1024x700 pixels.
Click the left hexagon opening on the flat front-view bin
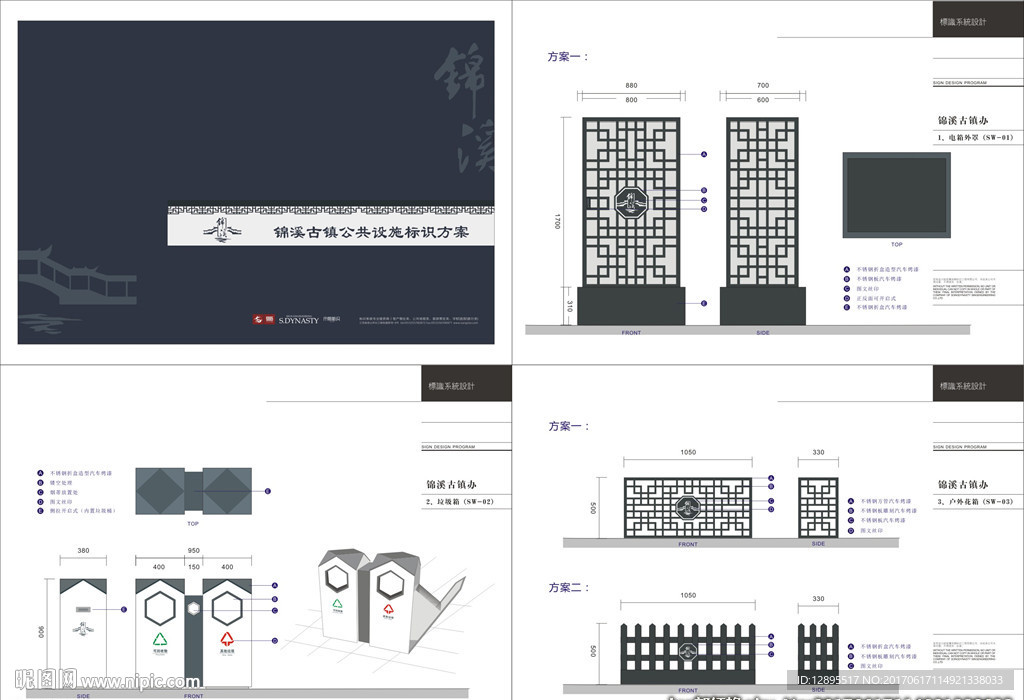(x=160, y=609)
